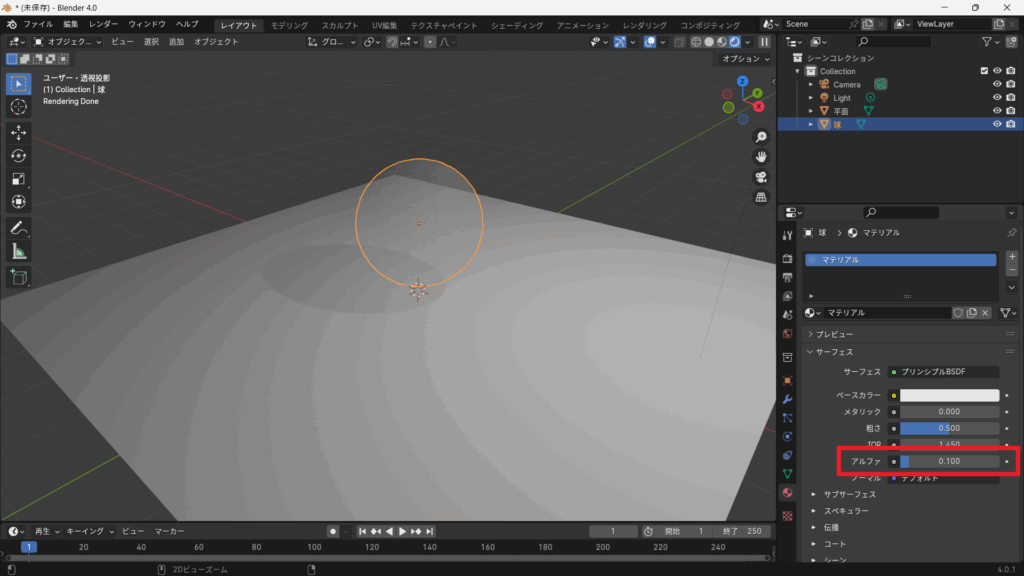Open the オプション dropdown in the viewport
The height and width of the screenshot is (576, 1024).
tap(745, 59)
